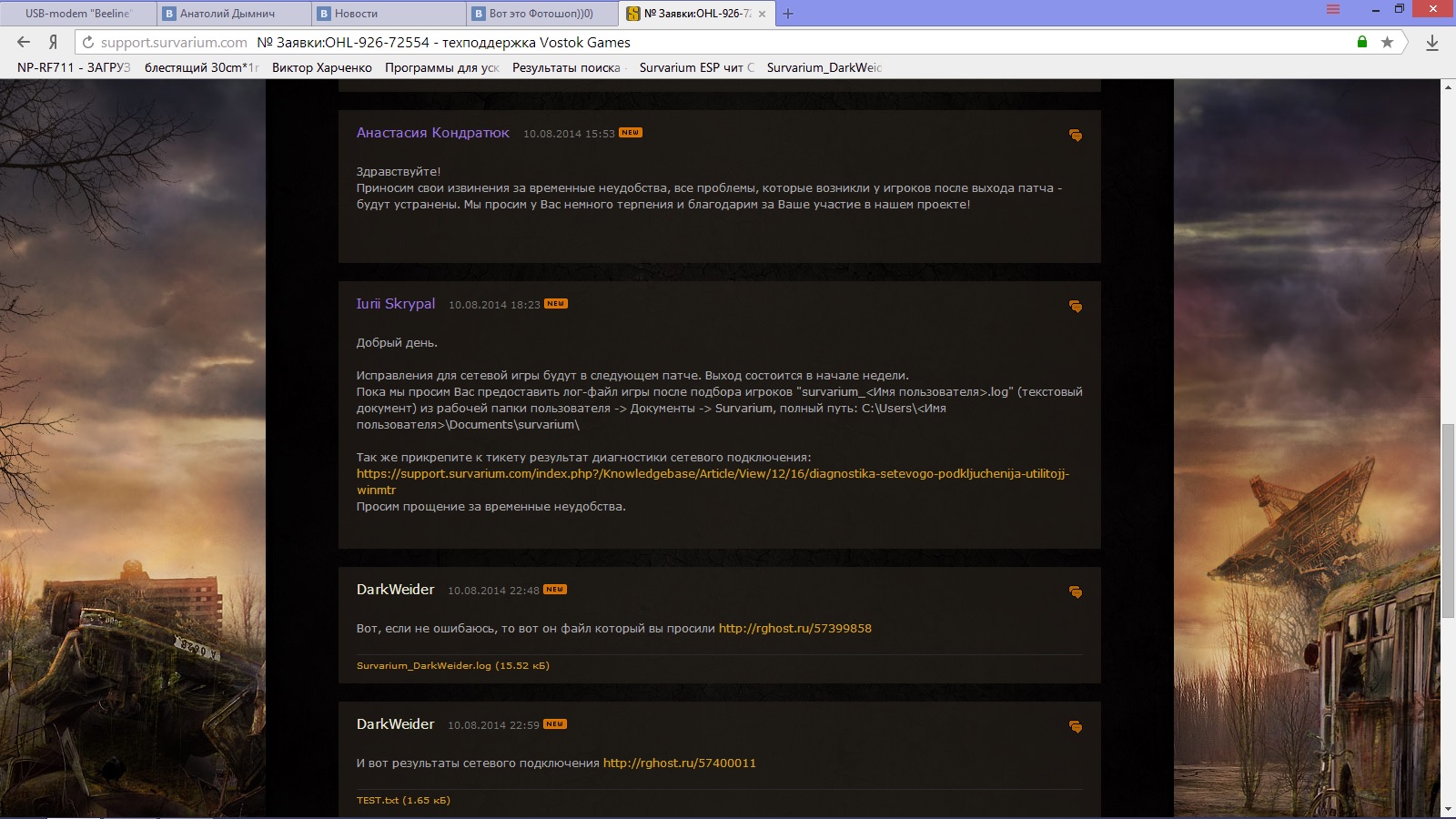The height and width of the screenshot is (819, 1456).
Task: Click page title text in address bar
Action: [x=443, y=42]
